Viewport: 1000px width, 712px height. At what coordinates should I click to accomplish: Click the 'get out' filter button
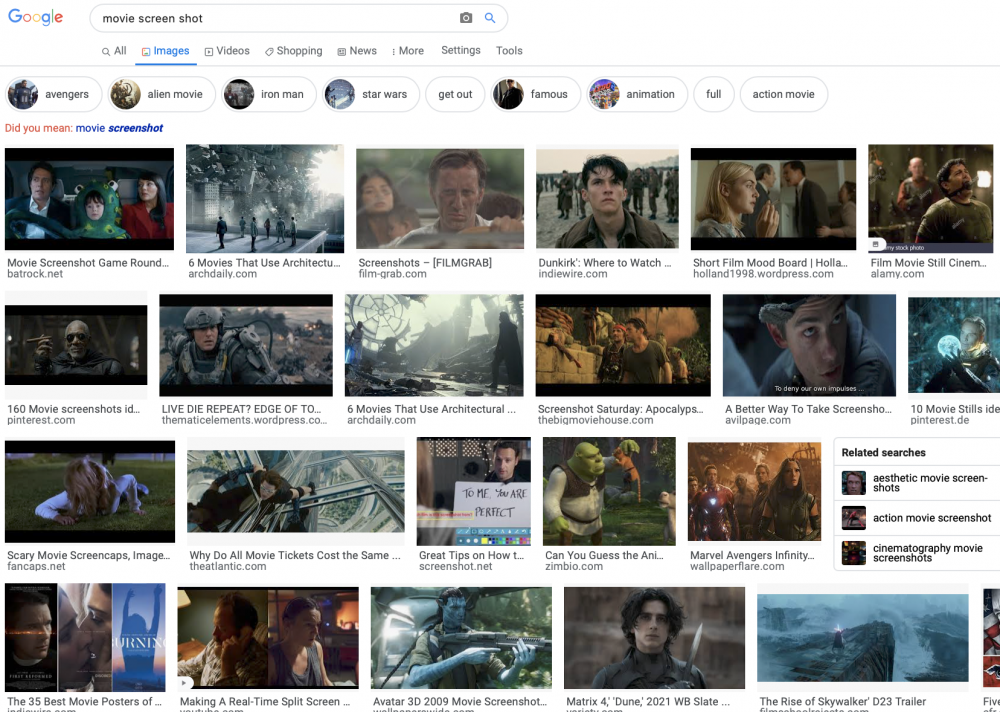point(455,94)
